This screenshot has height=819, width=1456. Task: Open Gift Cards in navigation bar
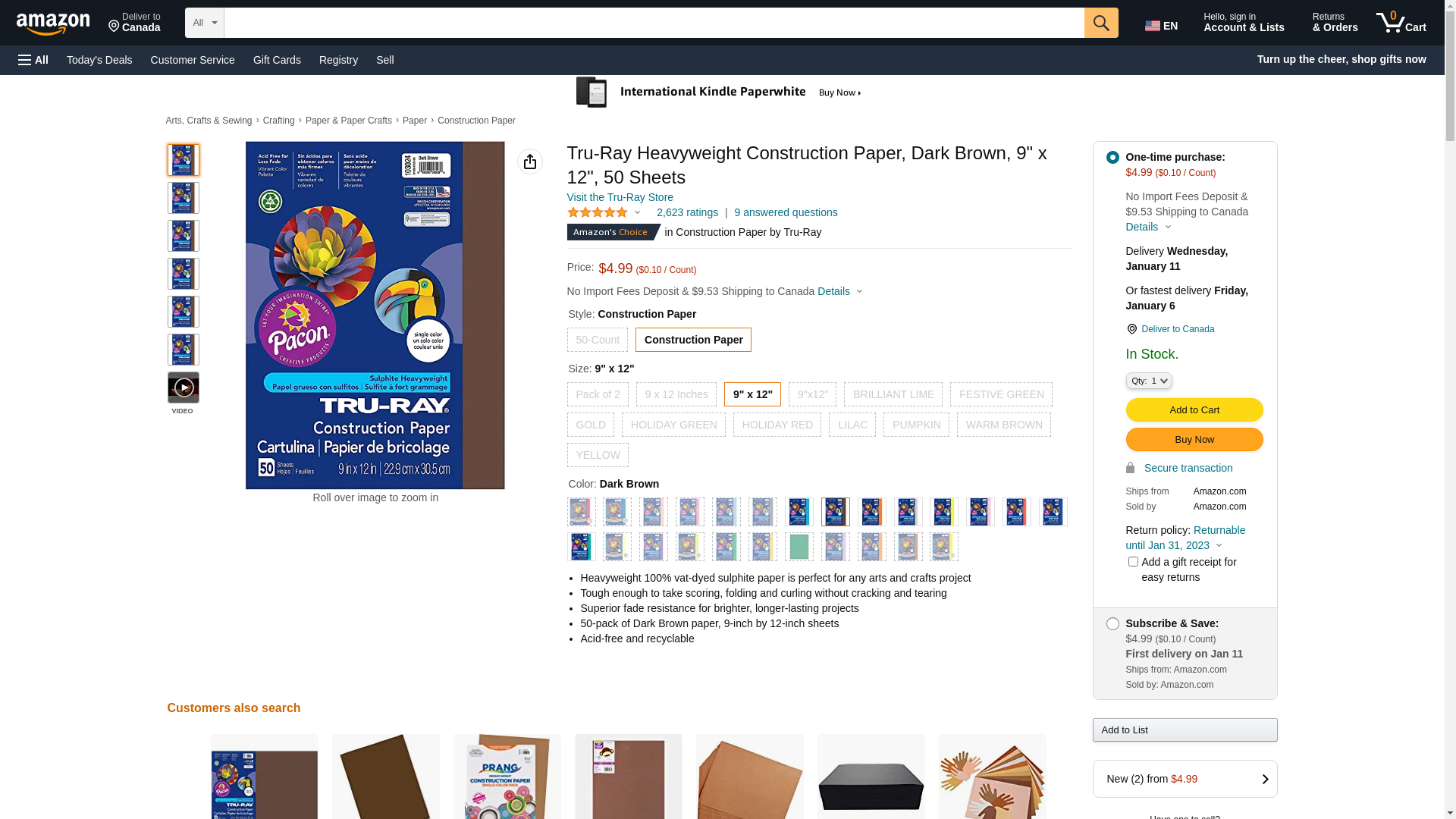(x=277, y=60)
